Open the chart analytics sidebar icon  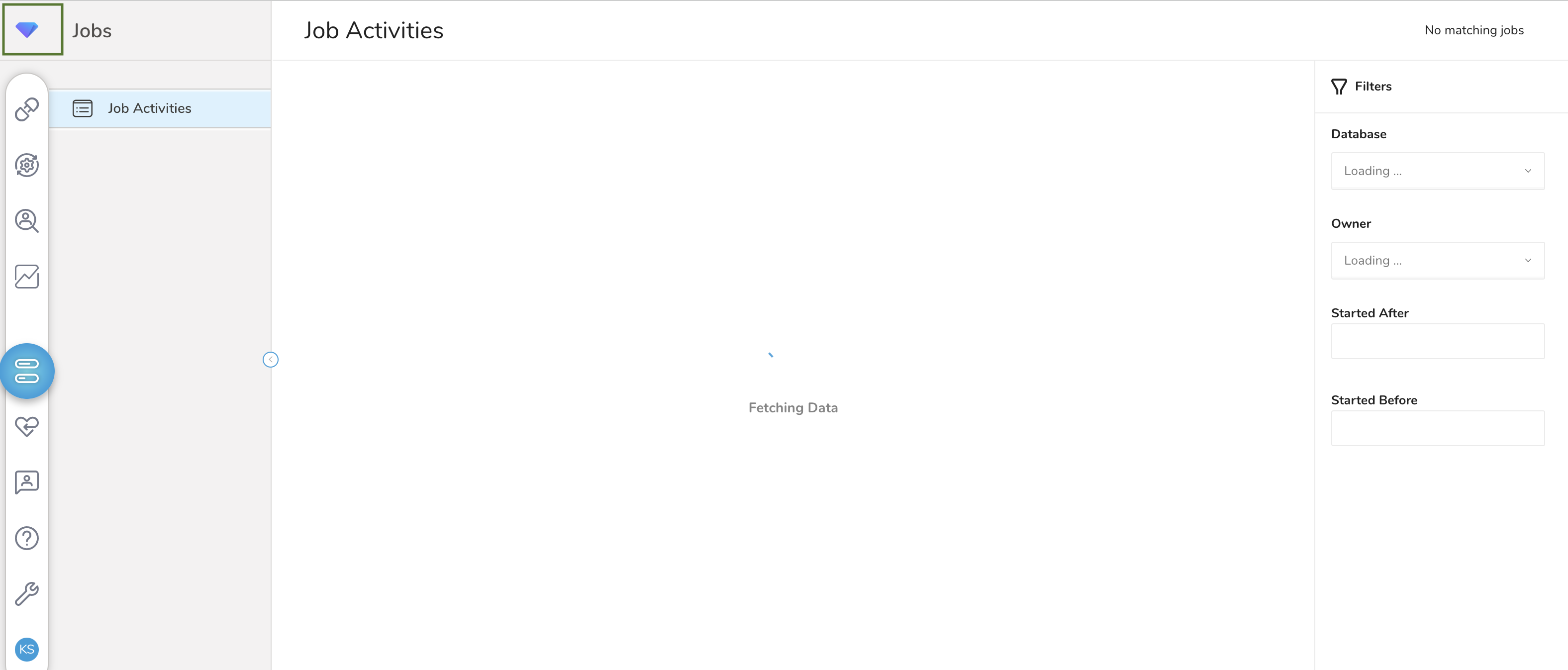point(27,276)
